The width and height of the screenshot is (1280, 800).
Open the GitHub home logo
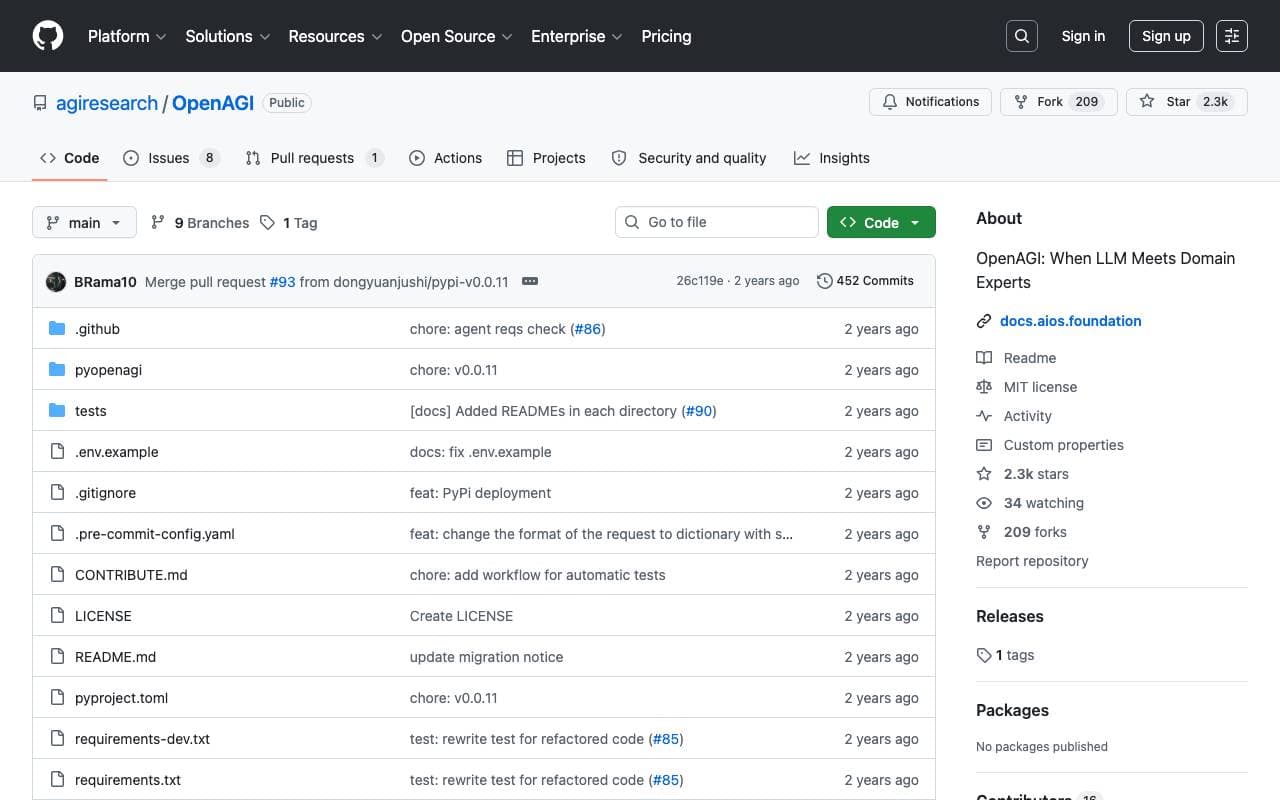pyautogui.click(x=48, y=36)
